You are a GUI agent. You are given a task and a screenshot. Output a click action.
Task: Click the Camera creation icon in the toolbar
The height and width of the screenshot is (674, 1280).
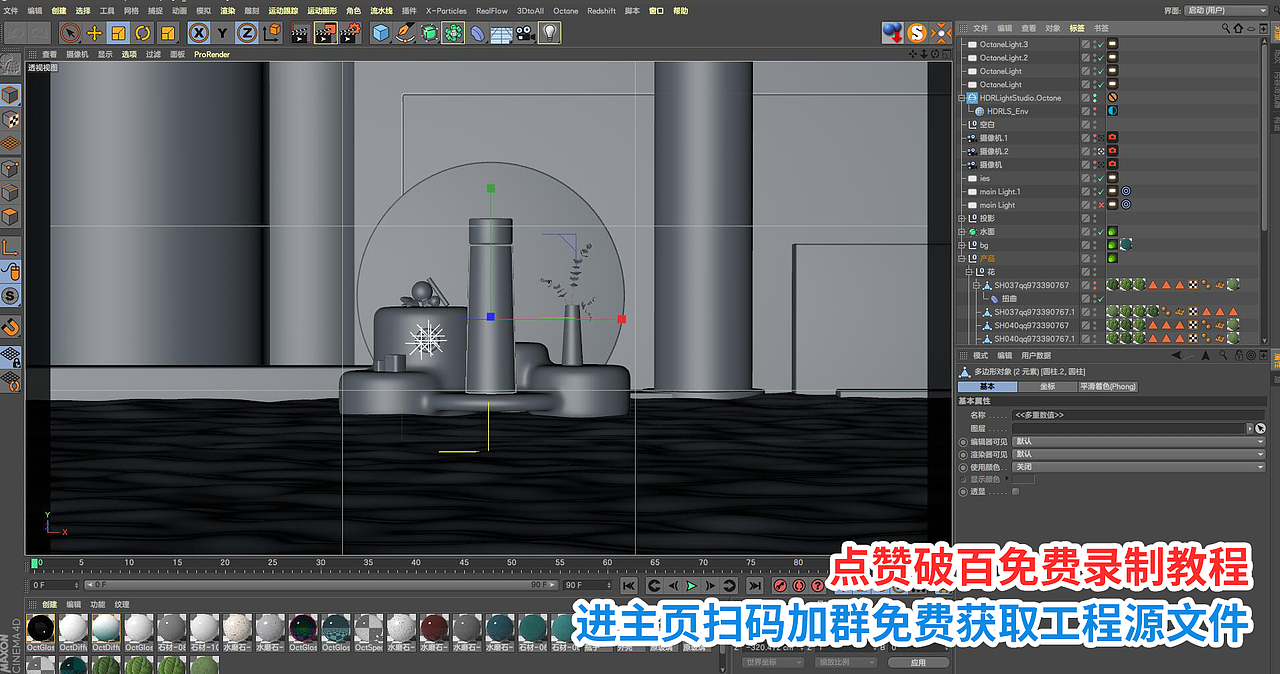pos(527,32)
